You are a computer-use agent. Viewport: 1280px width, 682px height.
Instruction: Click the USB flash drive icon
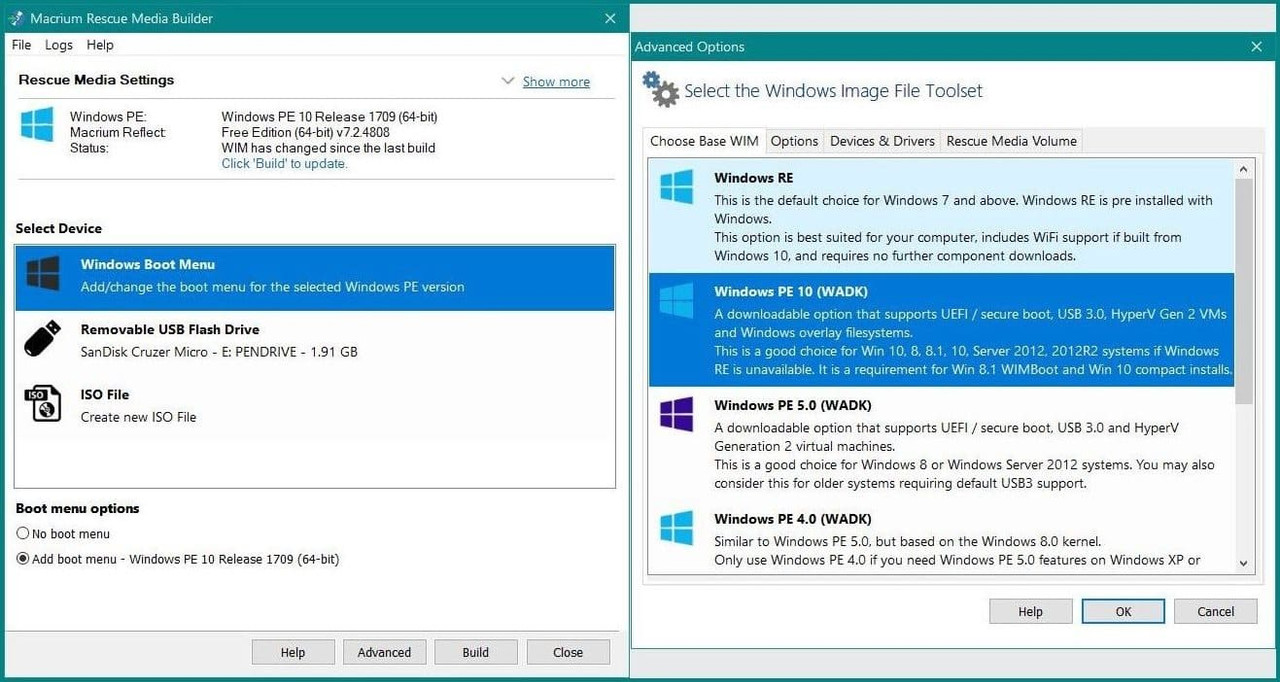[43, 339]
